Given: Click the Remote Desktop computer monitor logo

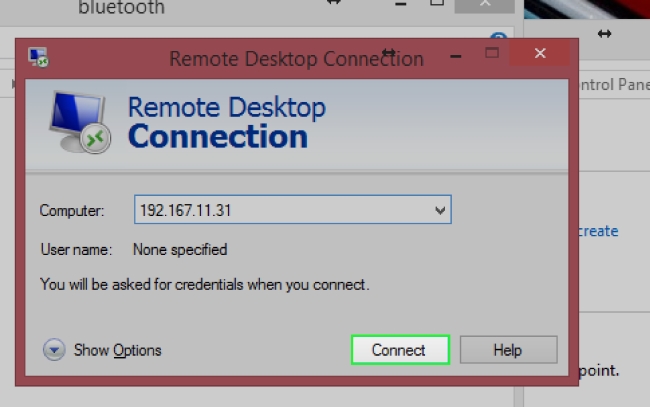Looking at the screenshot, I should click(x=82, y=125).
